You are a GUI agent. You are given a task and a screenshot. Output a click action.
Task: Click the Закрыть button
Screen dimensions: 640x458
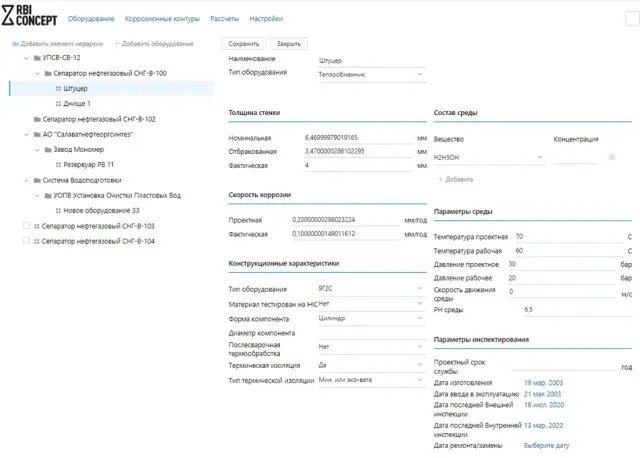(x=289, y=44)
